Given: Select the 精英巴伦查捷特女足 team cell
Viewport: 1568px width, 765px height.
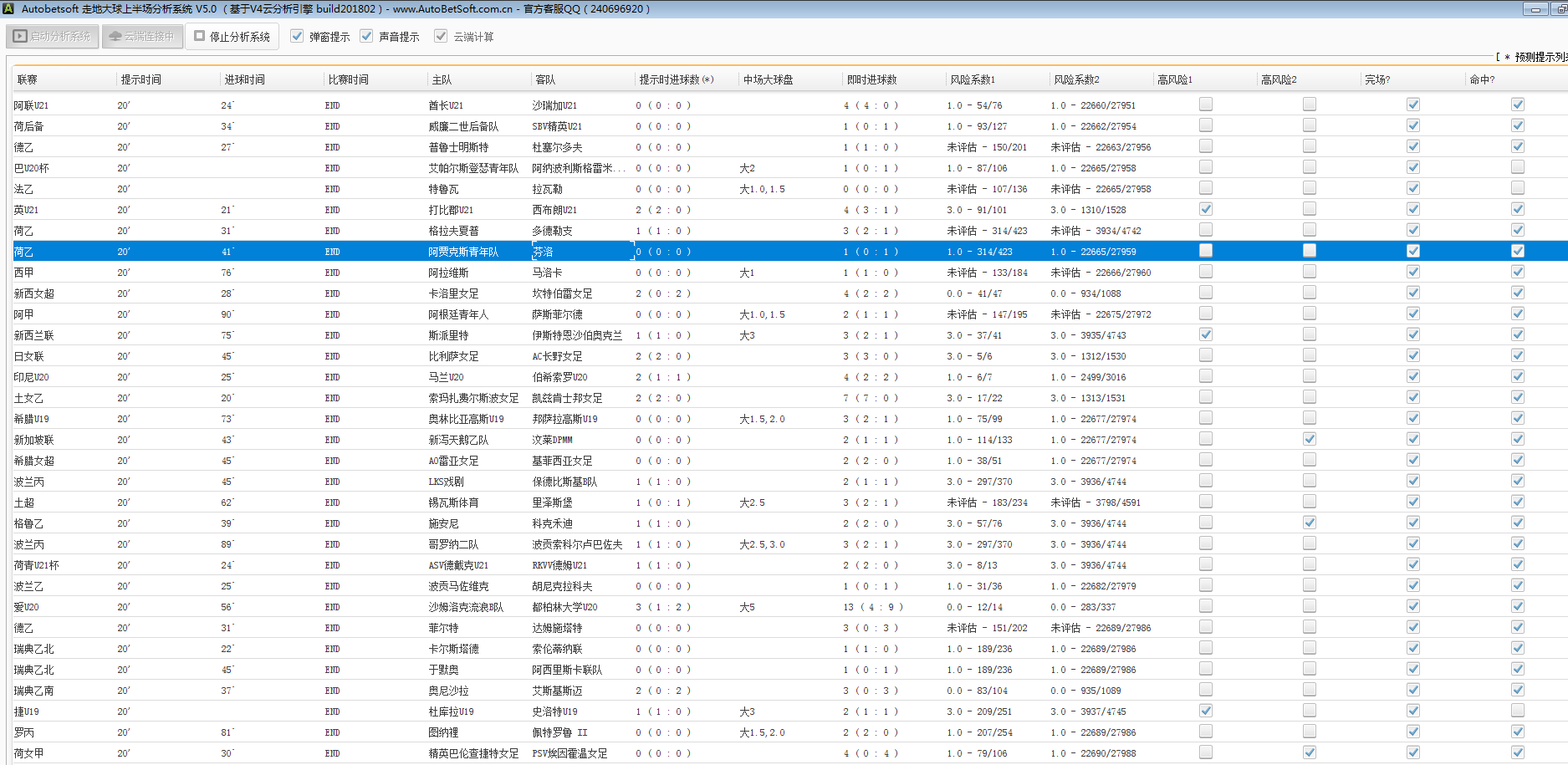Looking at the screenshot, I should click(x=473, y=753).
